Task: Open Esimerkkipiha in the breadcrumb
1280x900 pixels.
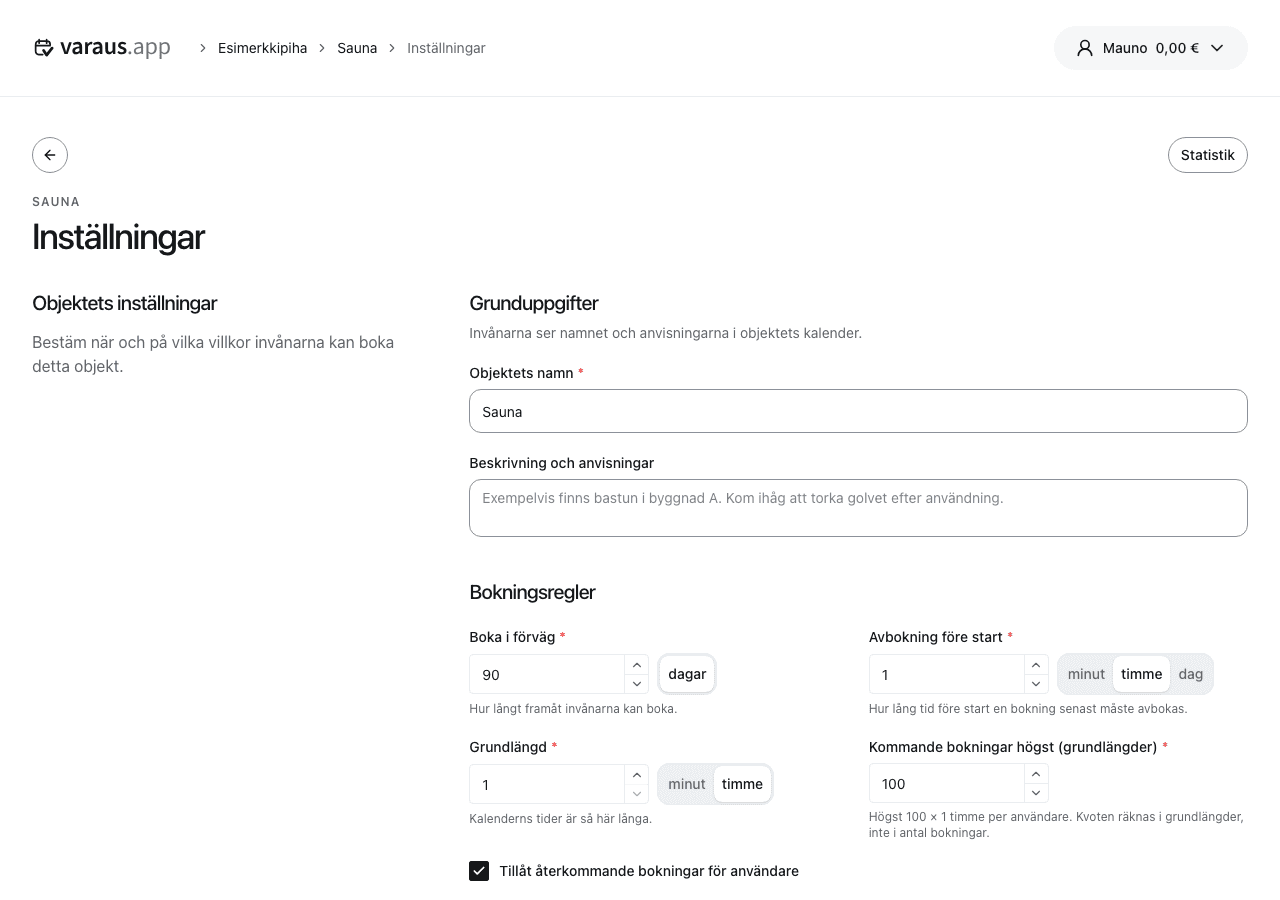Action: (x=263, y=48)
